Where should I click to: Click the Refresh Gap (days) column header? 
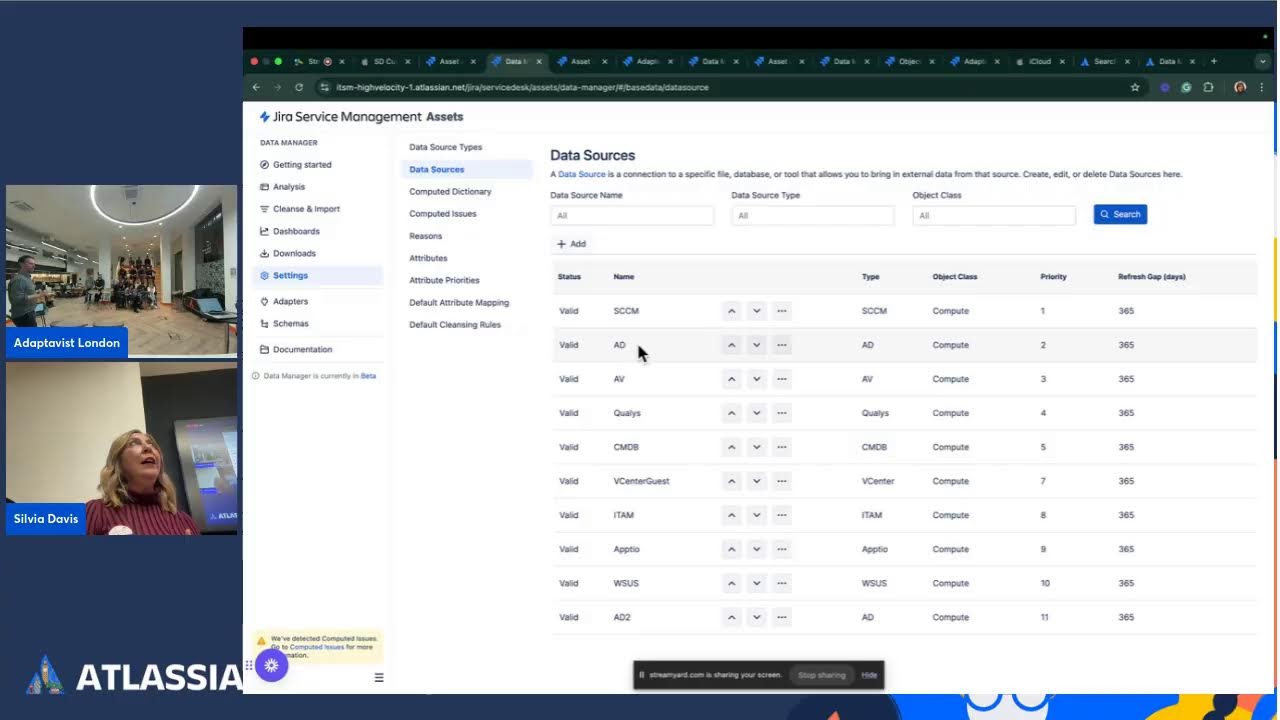(1152, 277)
